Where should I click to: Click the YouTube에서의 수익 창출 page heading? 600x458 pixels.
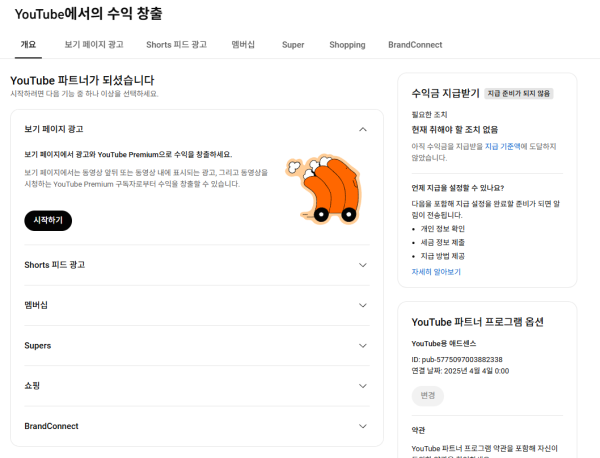[x=89, y=14]
